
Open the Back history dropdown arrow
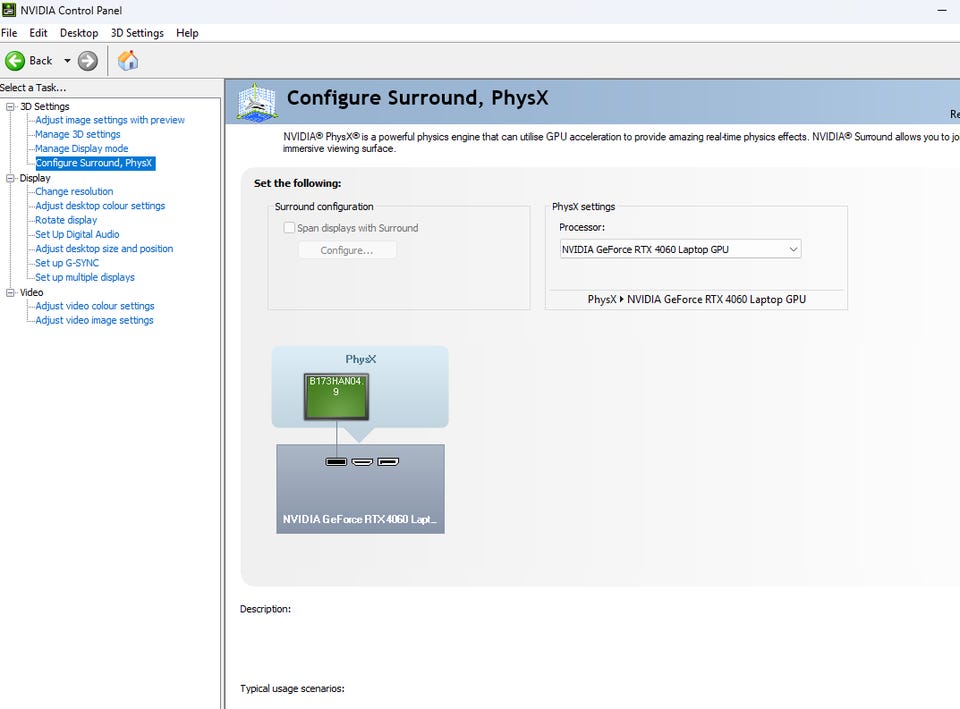[67, 61]
